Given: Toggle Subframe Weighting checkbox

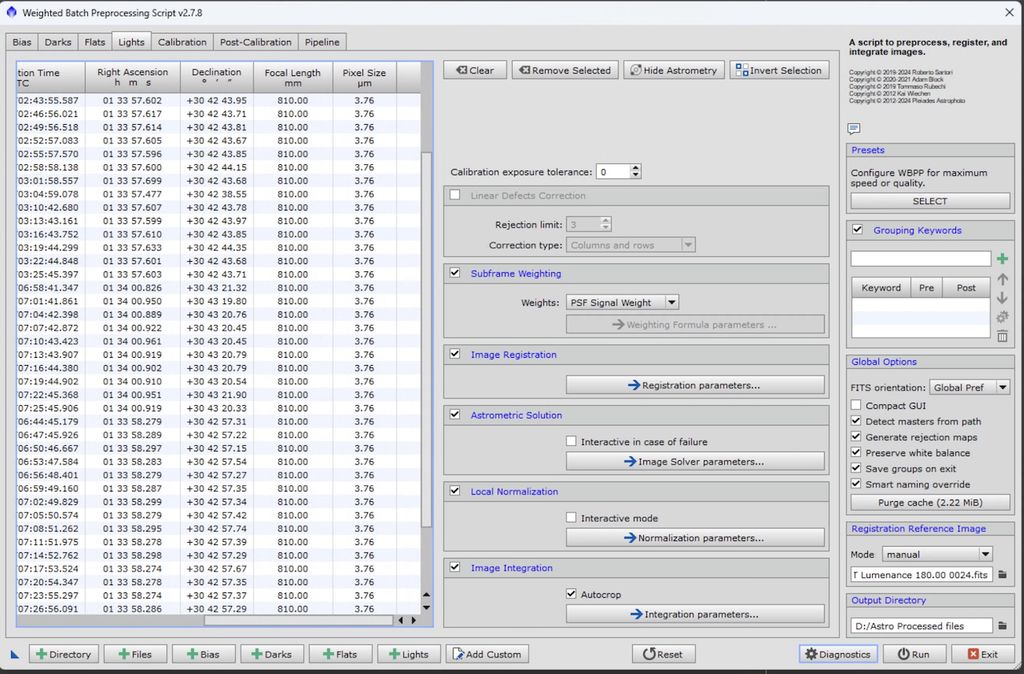Looking at the screenshot, I should click(455, 273).
